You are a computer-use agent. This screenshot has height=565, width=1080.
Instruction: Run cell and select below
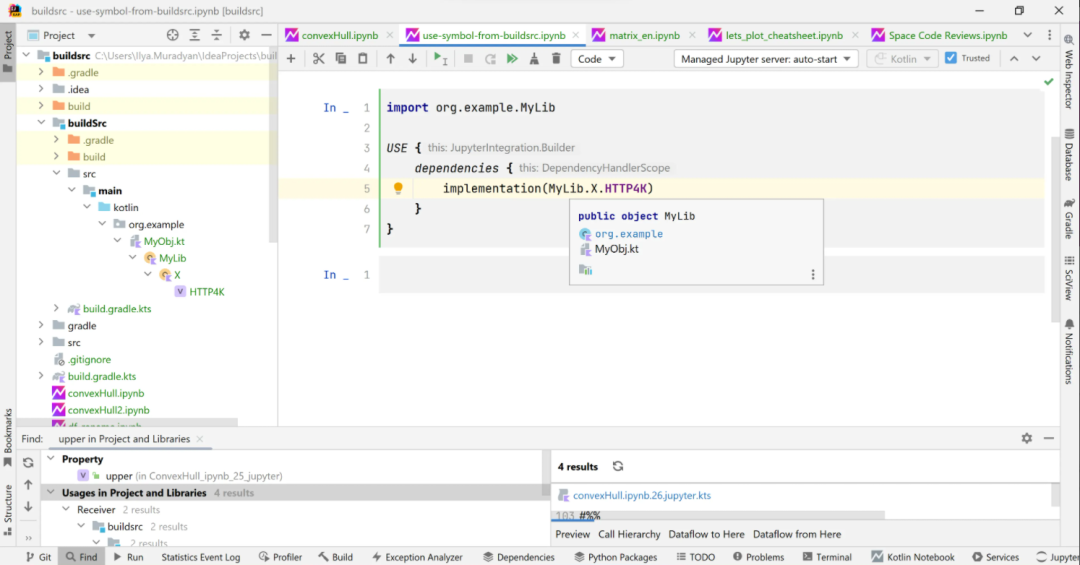click(x=441, y=59)
